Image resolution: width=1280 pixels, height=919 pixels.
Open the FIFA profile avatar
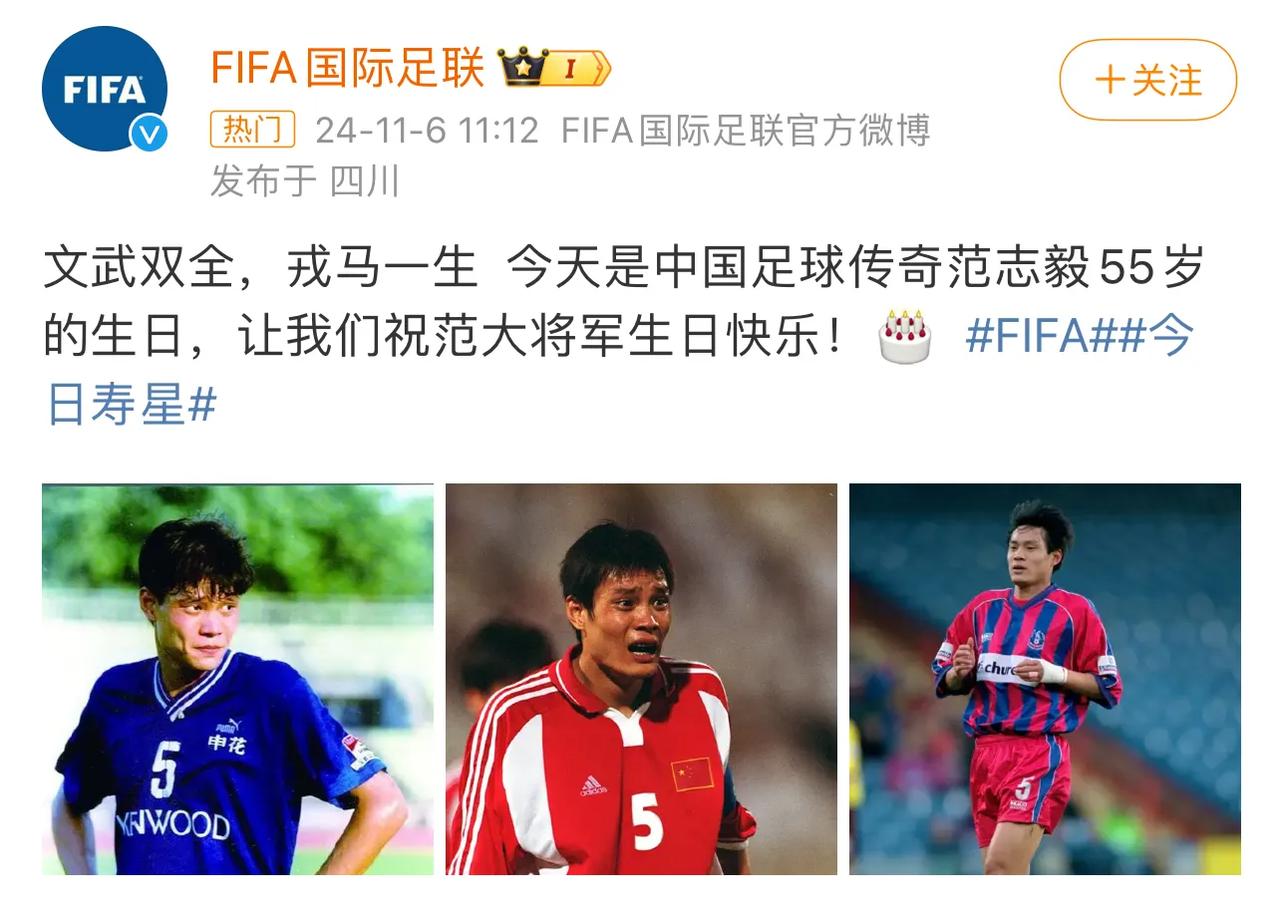pyautogui.click(x=105, y=89)
